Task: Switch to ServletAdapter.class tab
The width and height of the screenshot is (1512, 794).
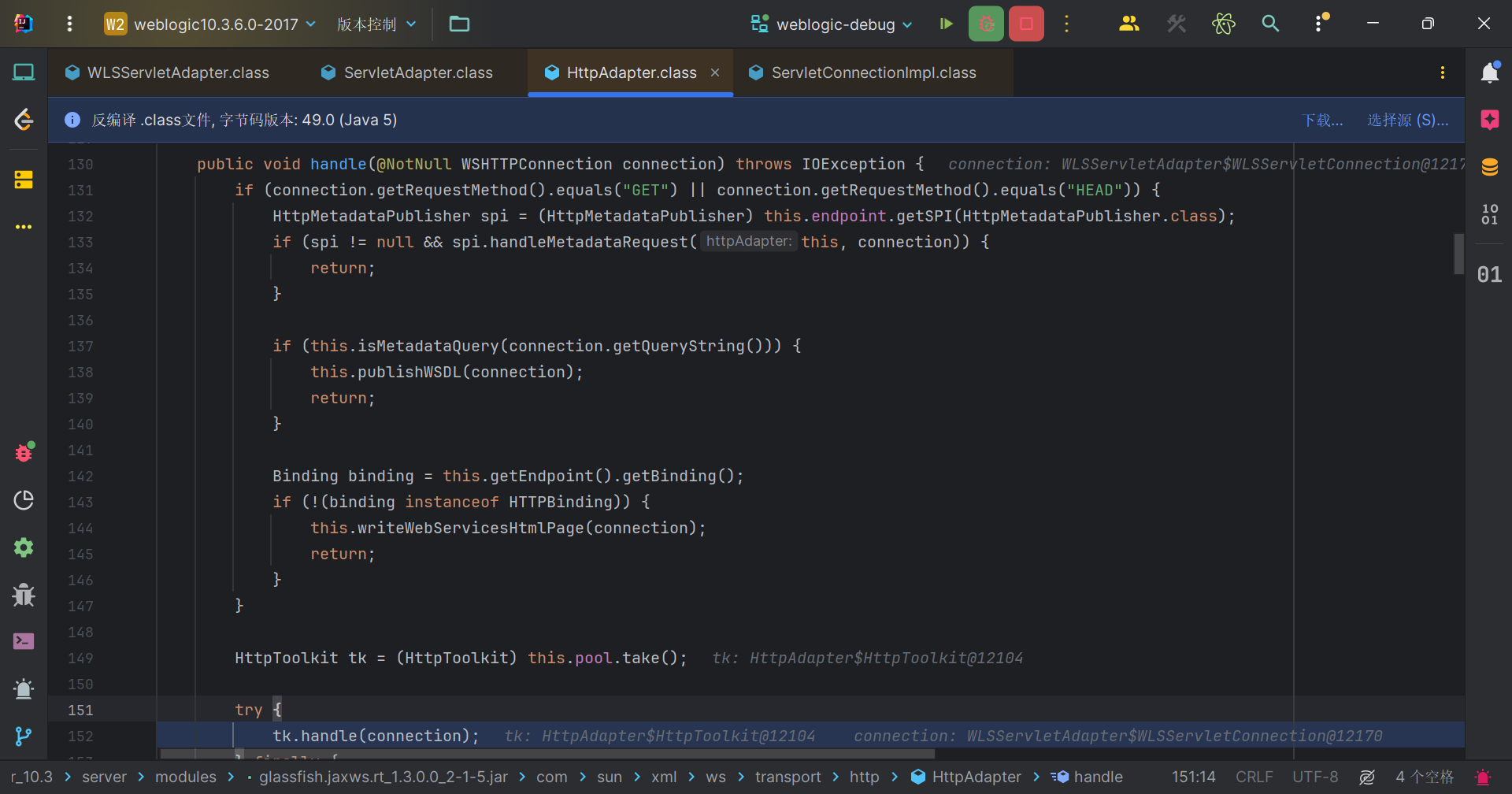Action: click(x=407, y=72)
